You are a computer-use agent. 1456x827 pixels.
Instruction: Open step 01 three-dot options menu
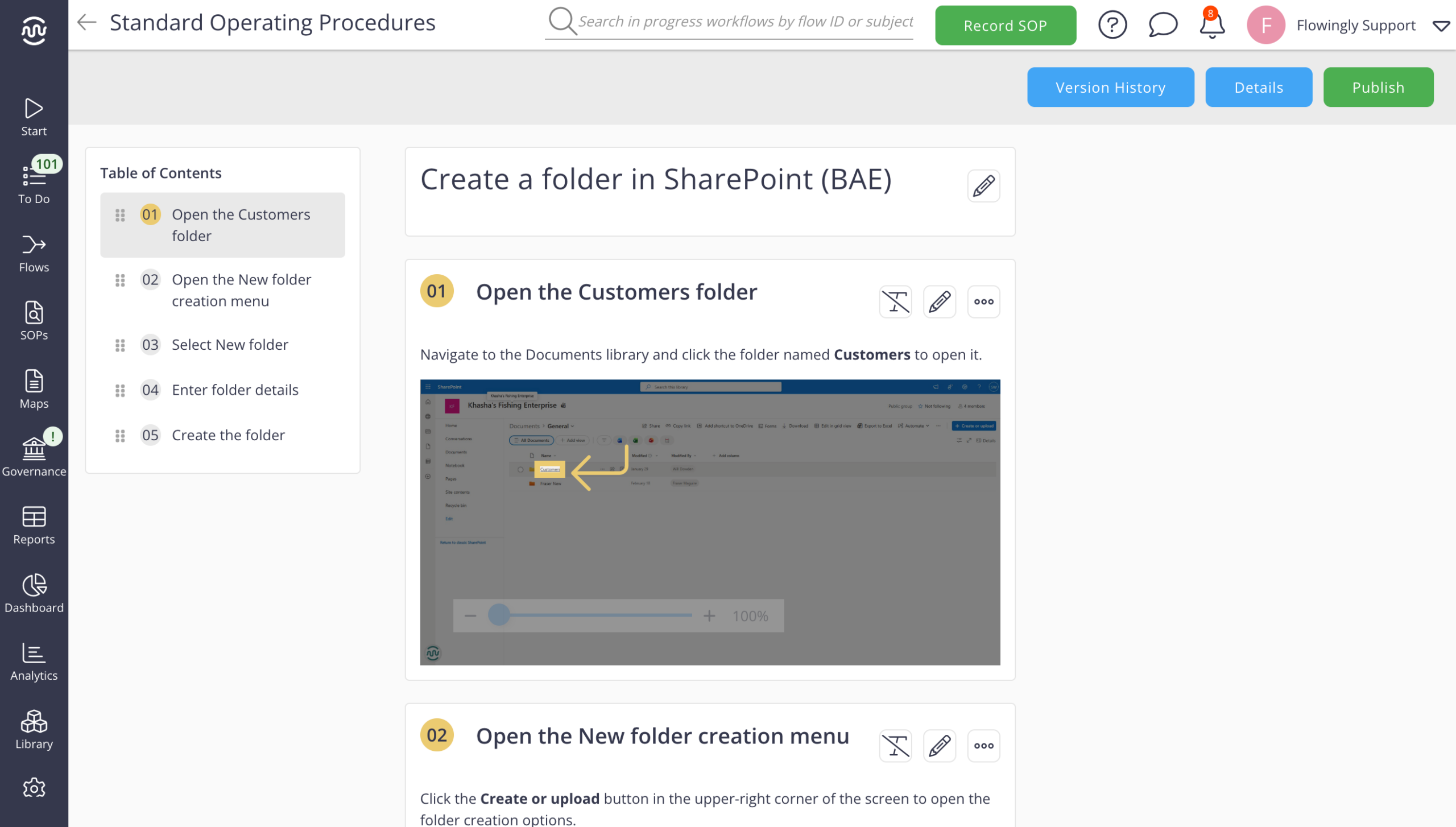click(x=983, y=301)
